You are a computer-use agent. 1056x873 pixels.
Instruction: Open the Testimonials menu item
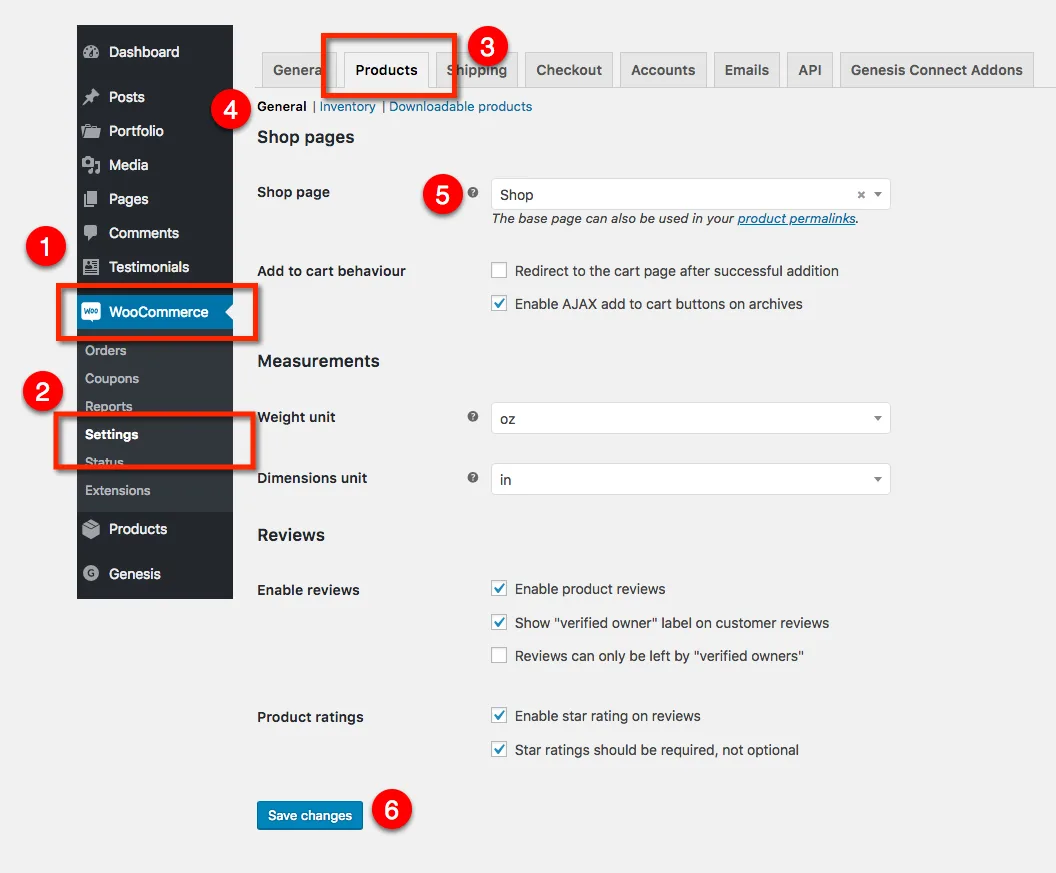click(x=155, y=267)
